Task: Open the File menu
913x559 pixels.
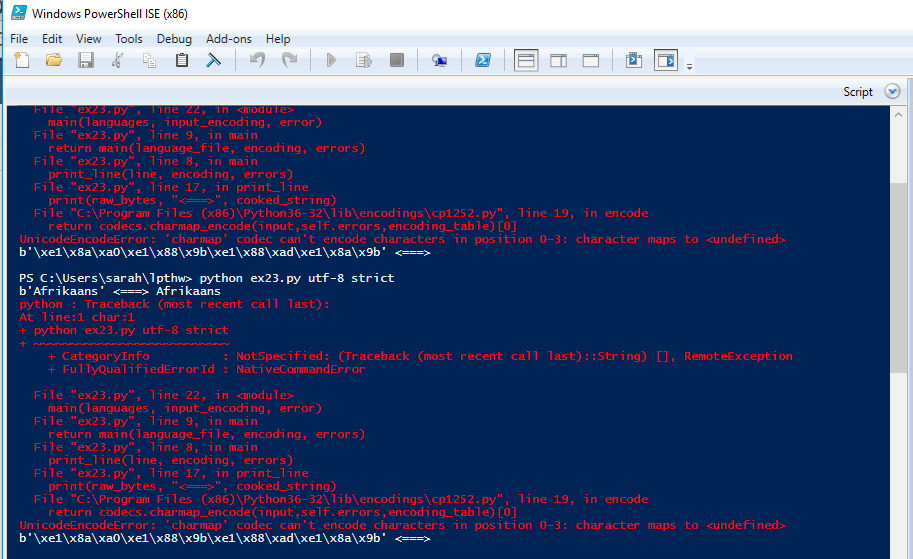Action: click(x=19, y=38)
